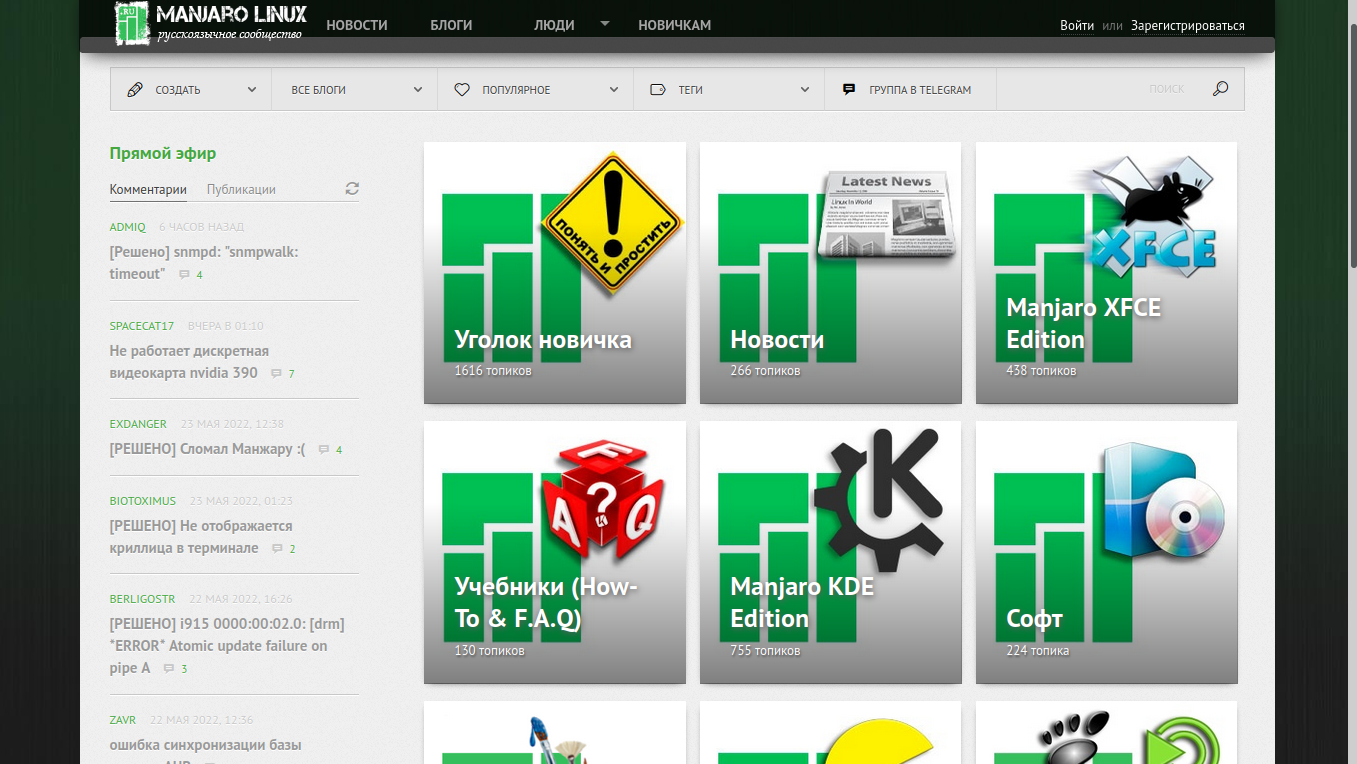Open the Уголок новичка blog tile
The height and width of the screenshot is (764, 1357).
[x=555, y=273]
